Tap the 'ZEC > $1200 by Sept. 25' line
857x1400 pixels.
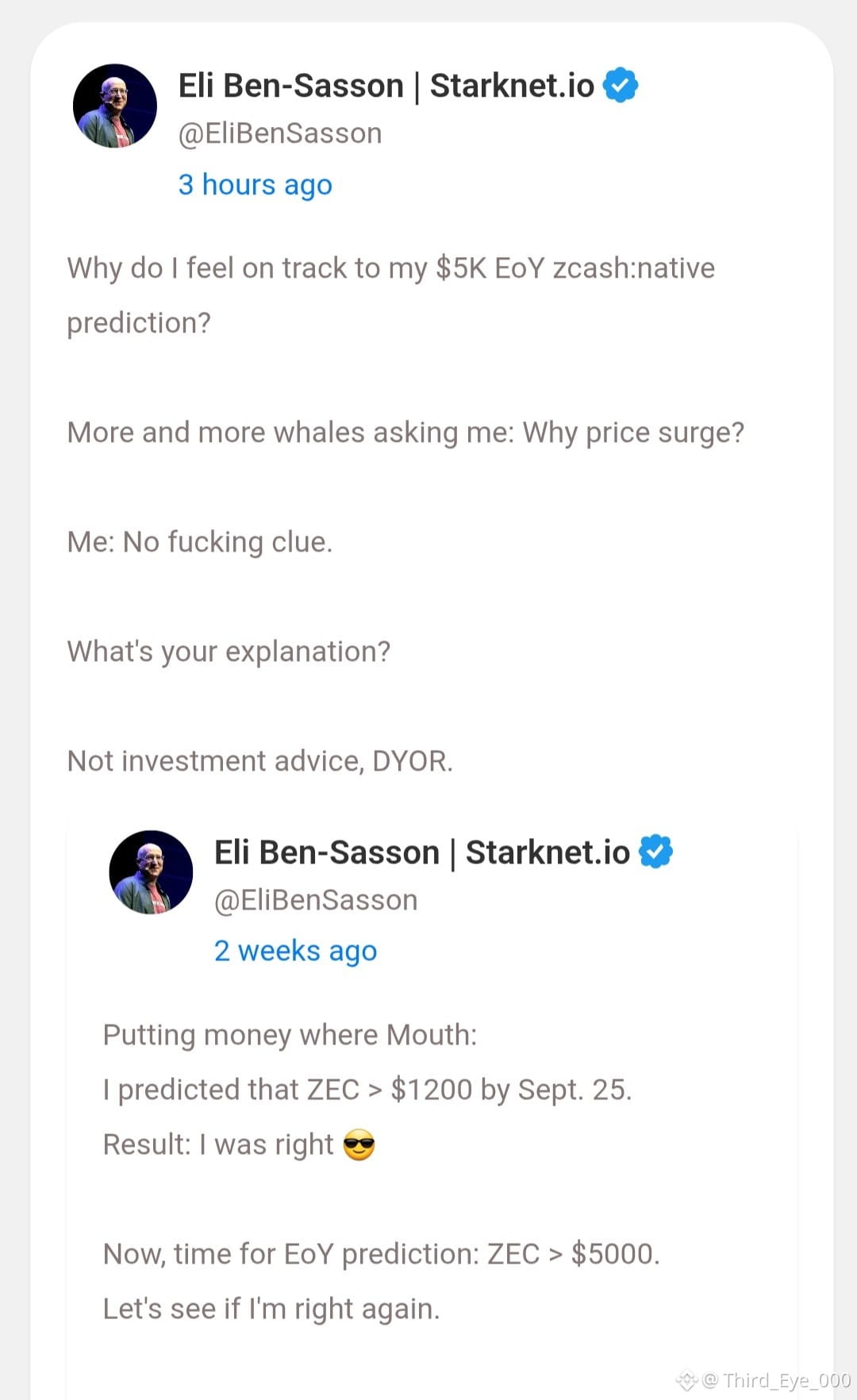tap(367, 1090)
